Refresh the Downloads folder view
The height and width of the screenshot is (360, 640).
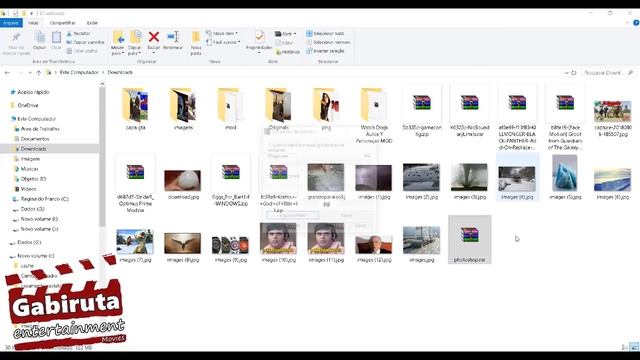pyautogui.click(x=573, y=73)
